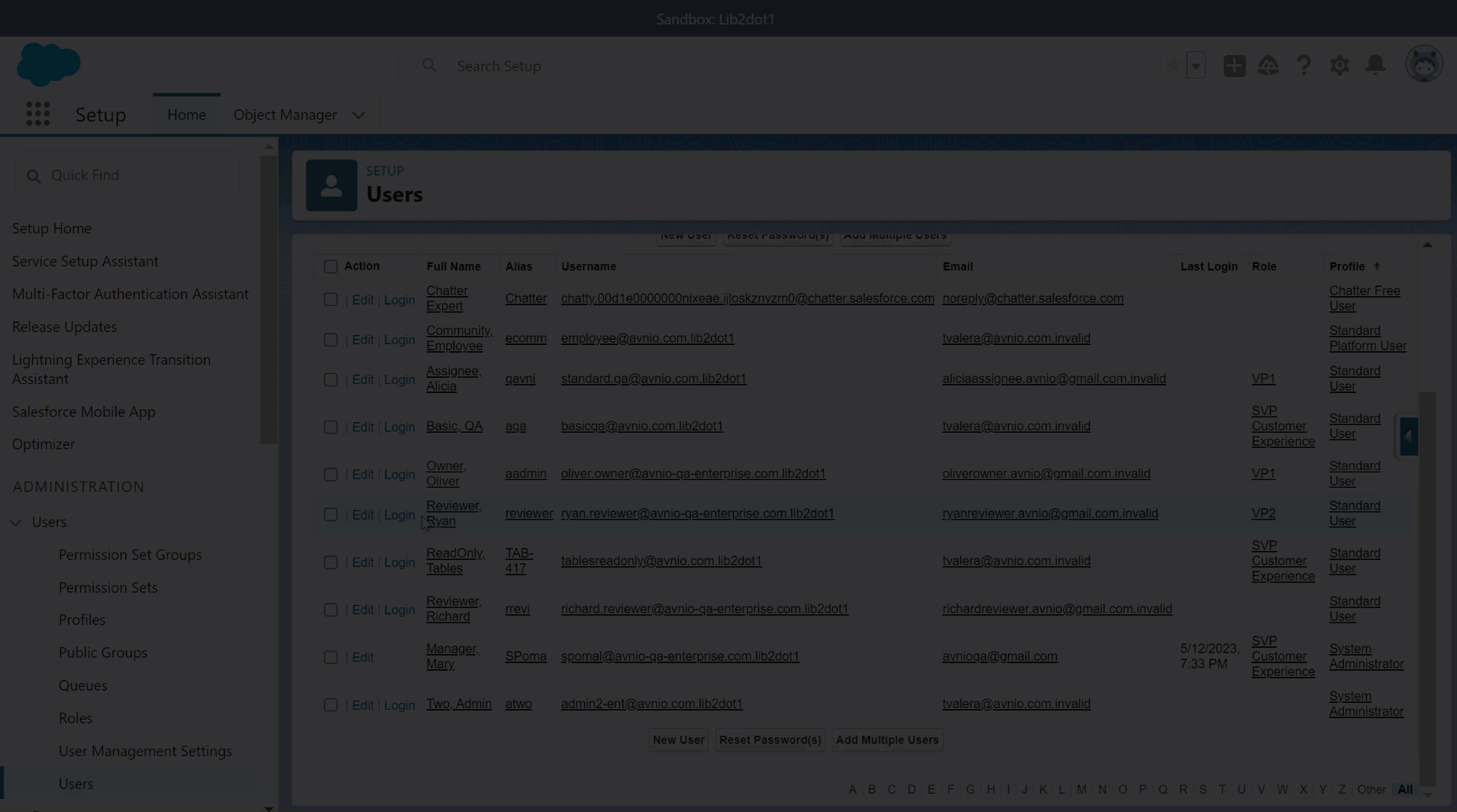Click bottom Add Multiple Users button

point(887,739)
